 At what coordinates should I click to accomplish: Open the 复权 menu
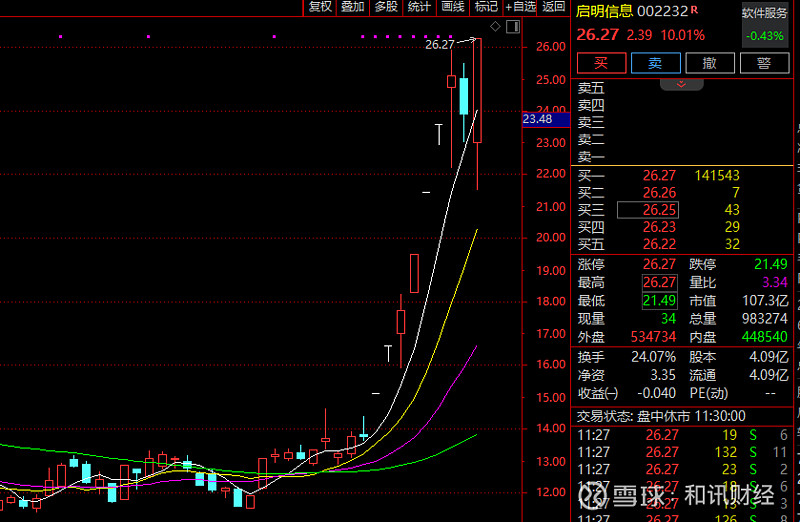pos(319,7)
